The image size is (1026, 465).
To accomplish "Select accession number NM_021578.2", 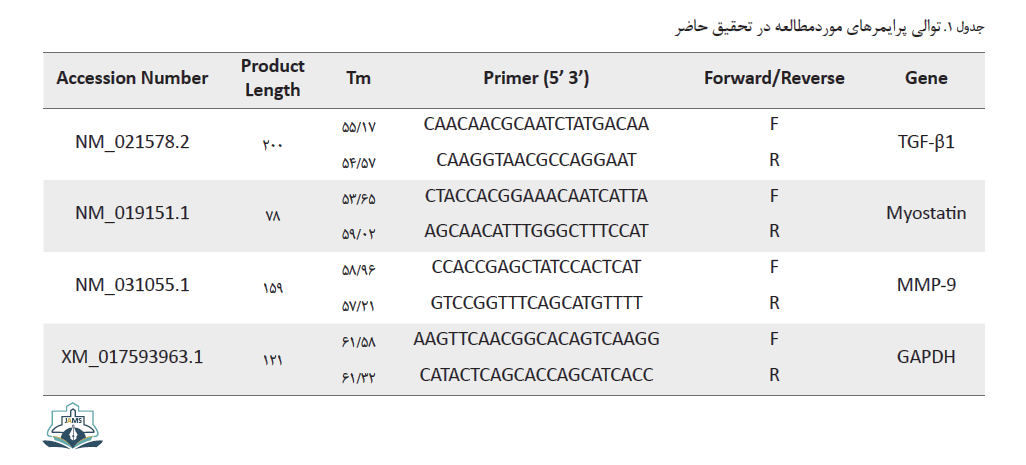I will tap(132, 141).
